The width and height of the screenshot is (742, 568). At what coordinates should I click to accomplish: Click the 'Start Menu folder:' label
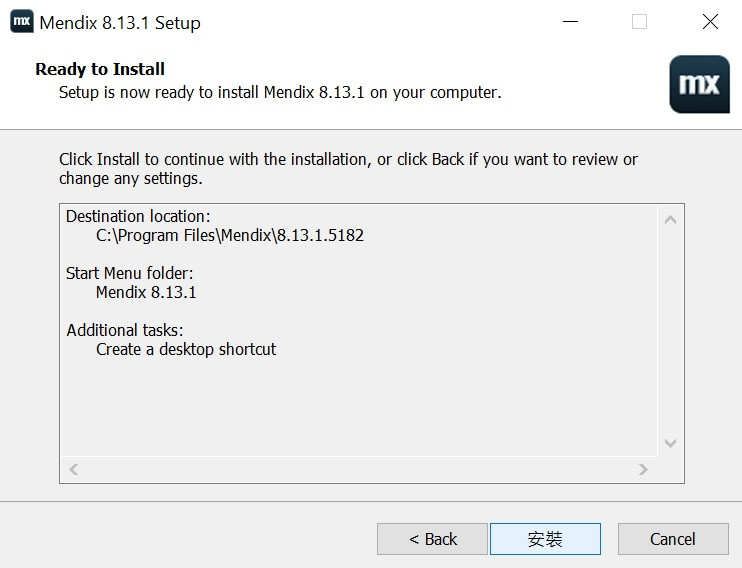(x=129, y=273)
